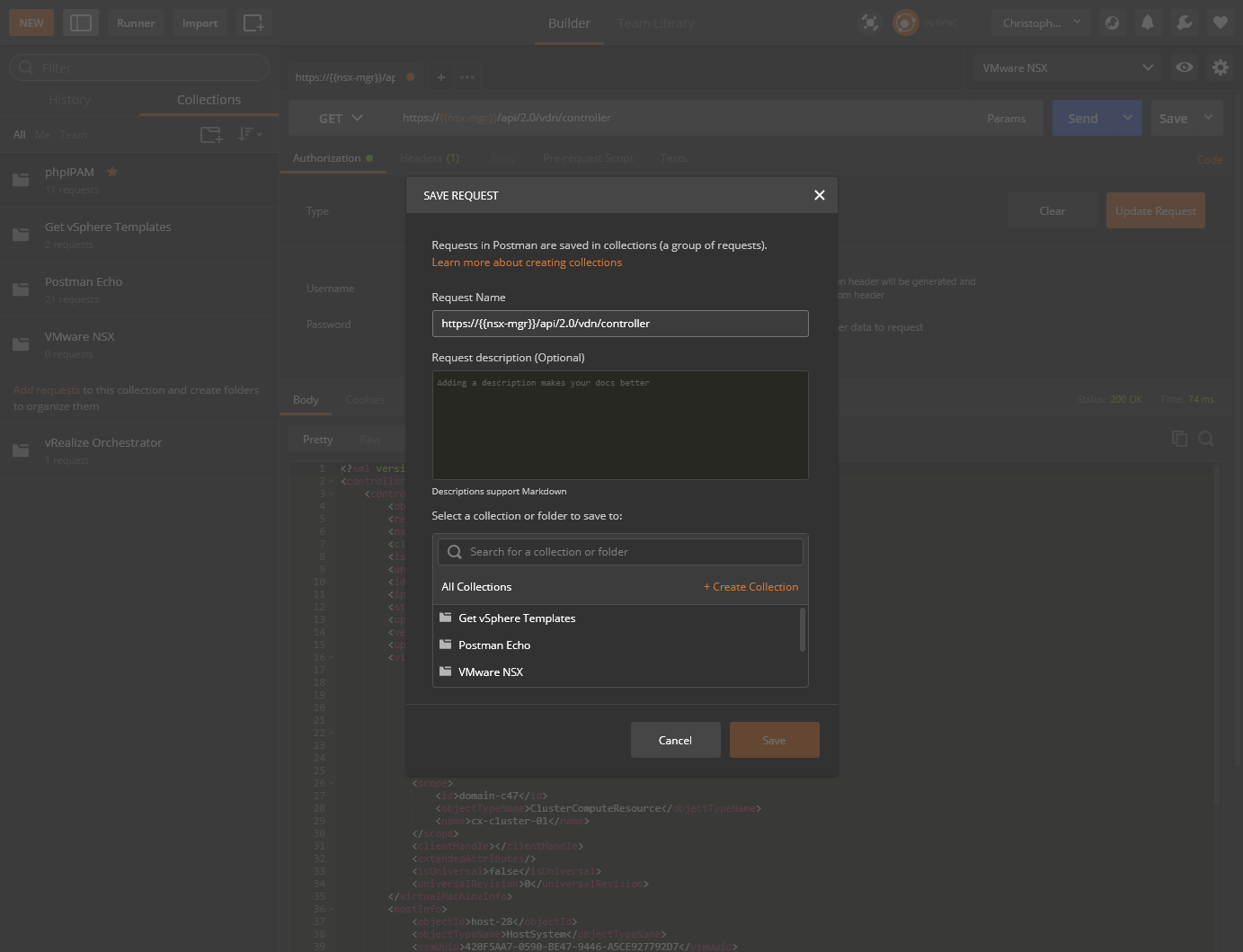Click the Request Name input field
This screenshot has width=1243, height=952.
619,324
